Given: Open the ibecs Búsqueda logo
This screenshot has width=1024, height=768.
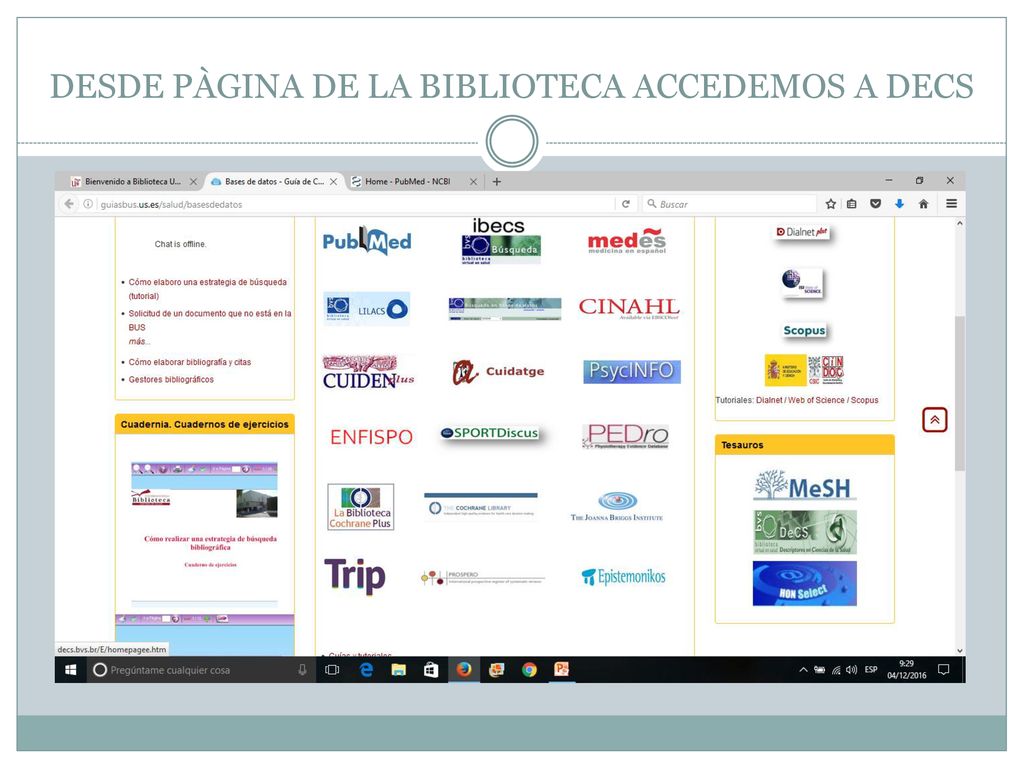Looking at the screenshot, I should click(x=501, y=242).
